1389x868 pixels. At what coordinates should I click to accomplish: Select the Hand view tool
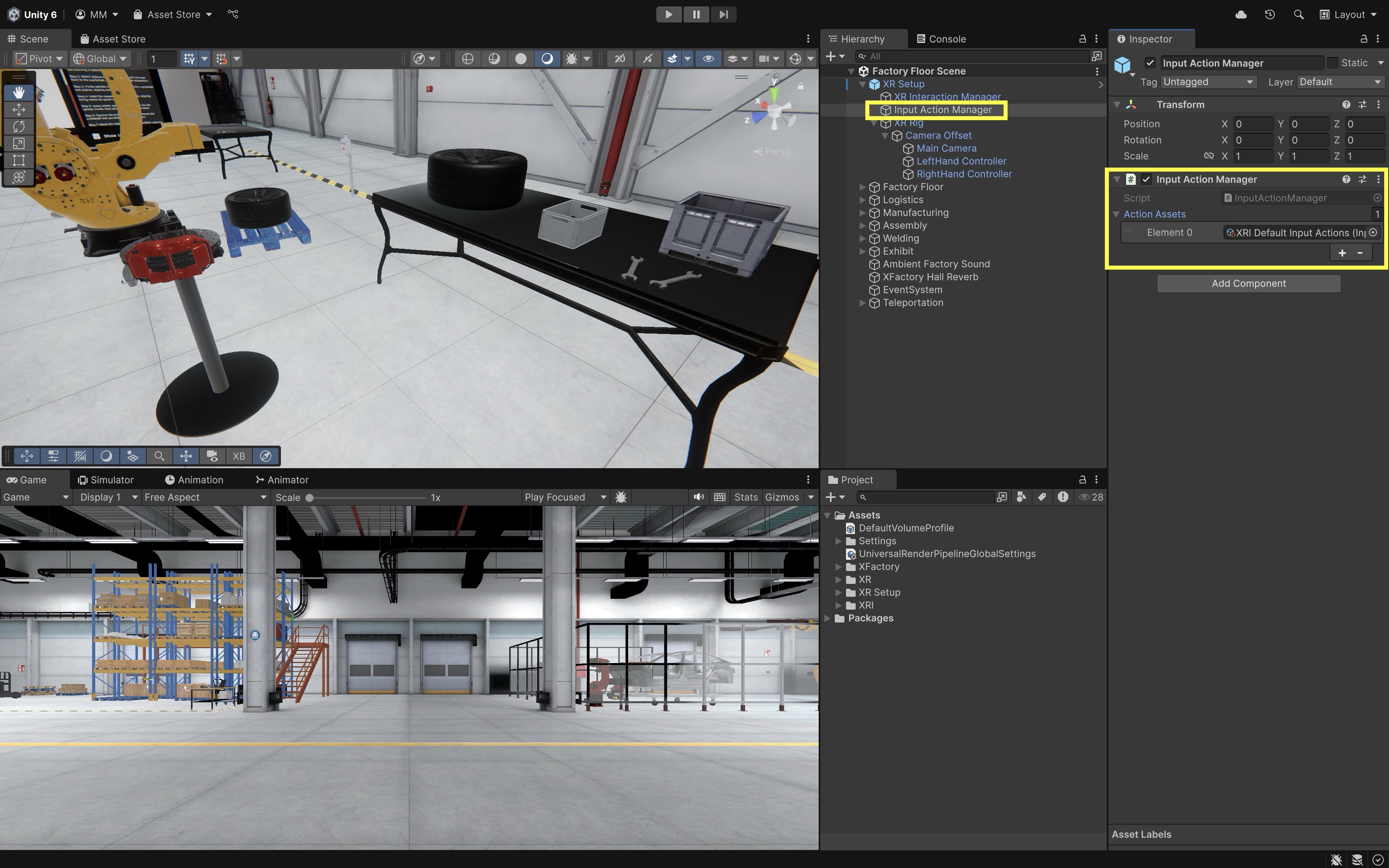pos(19,92)
